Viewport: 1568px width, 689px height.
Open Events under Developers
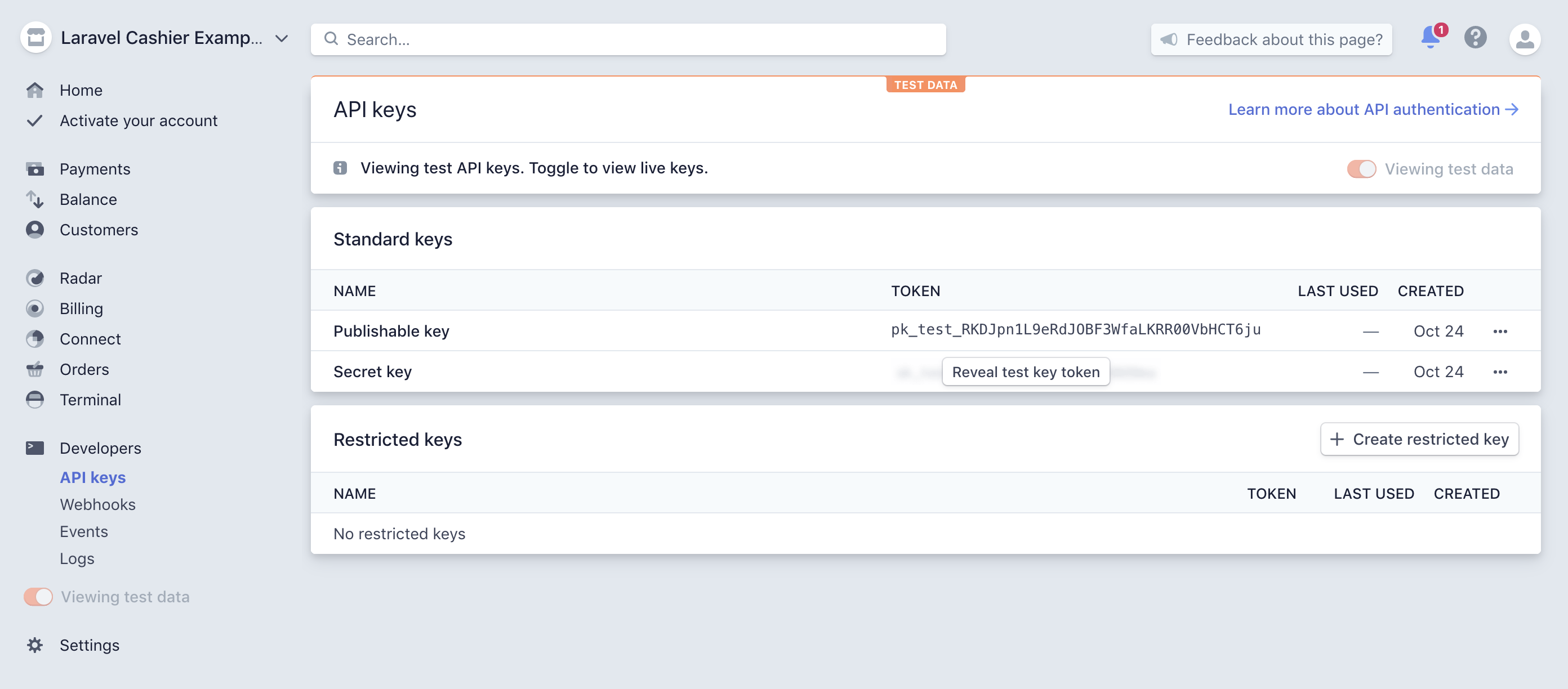click(83, 531)
